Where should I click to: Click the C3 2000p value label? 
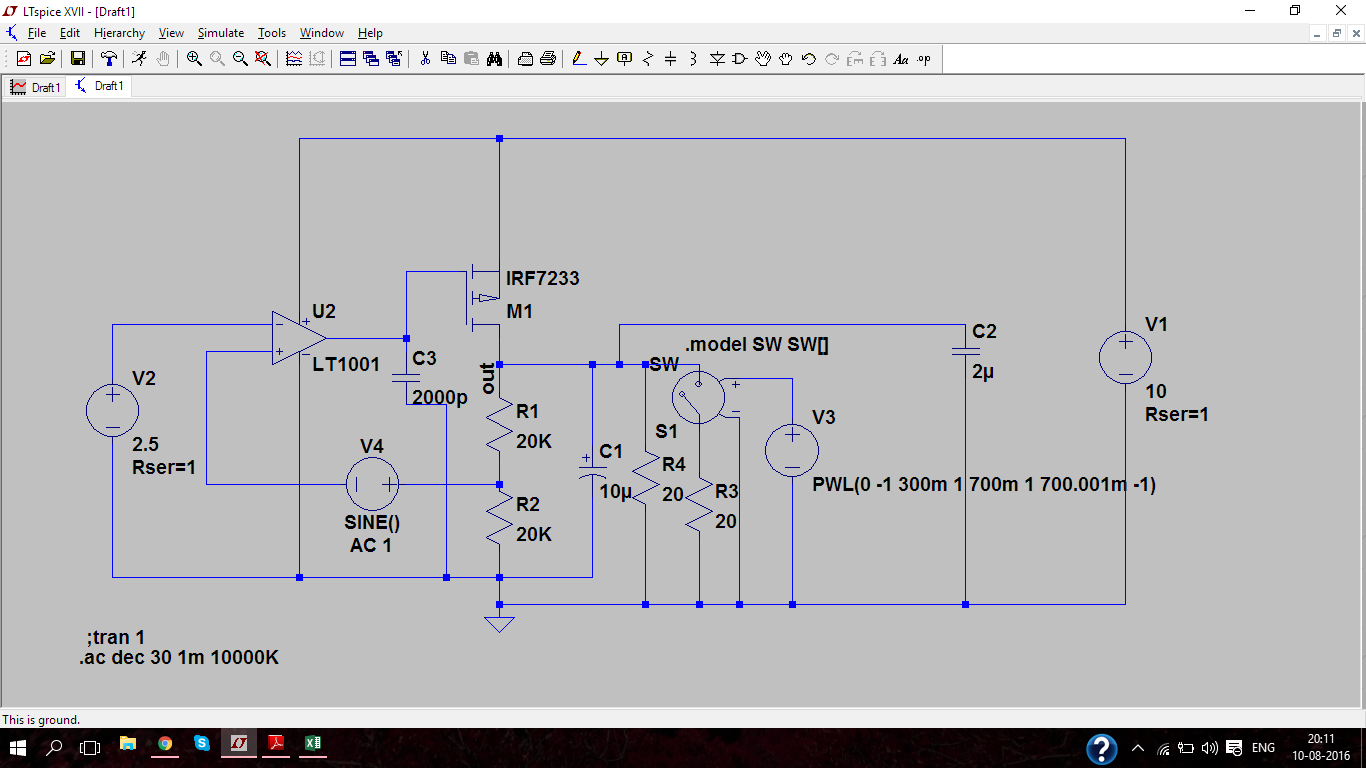tap(440, 397)
